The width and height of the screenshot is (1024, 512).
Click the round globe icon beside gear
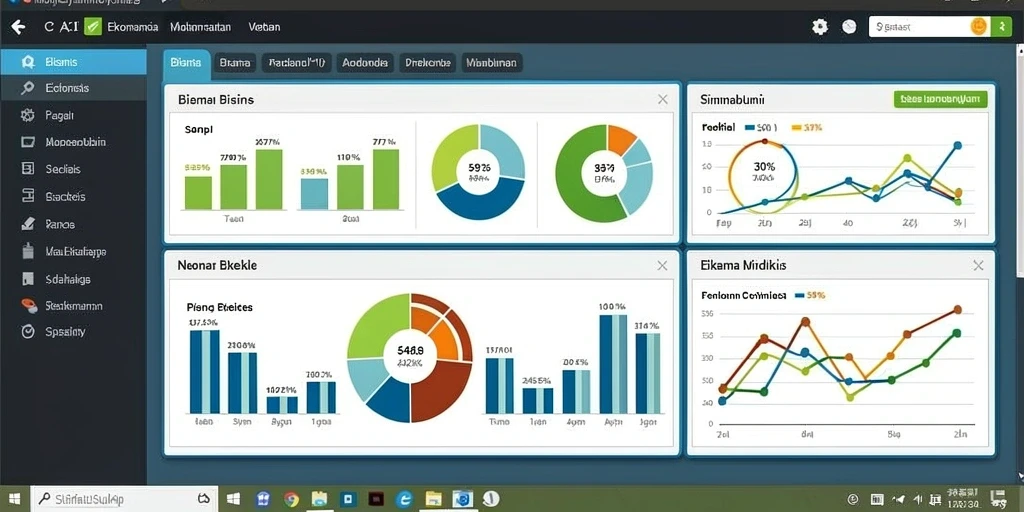point(848,27)
